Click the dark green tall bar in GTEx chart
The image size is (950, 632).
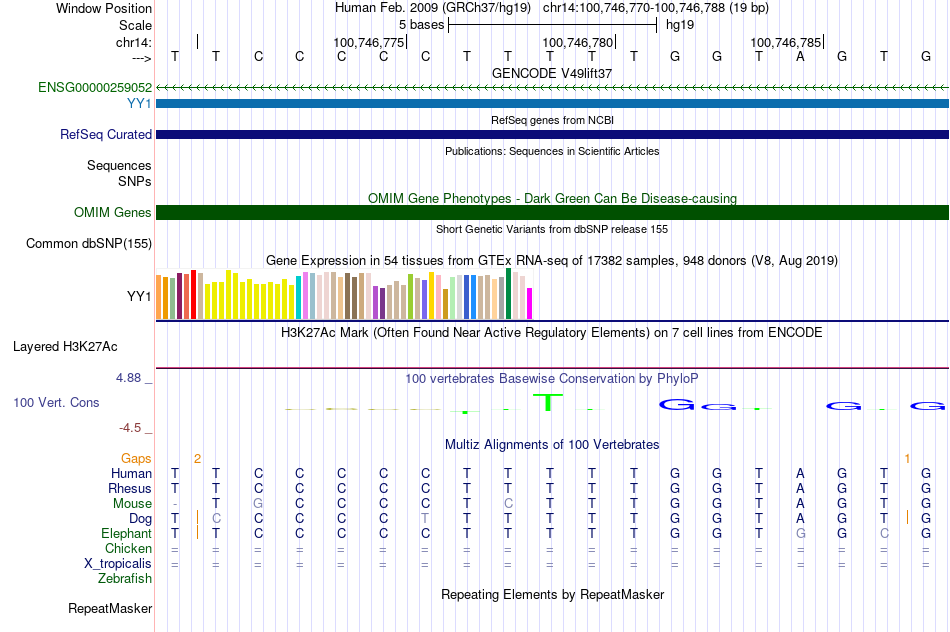point(509,293)
